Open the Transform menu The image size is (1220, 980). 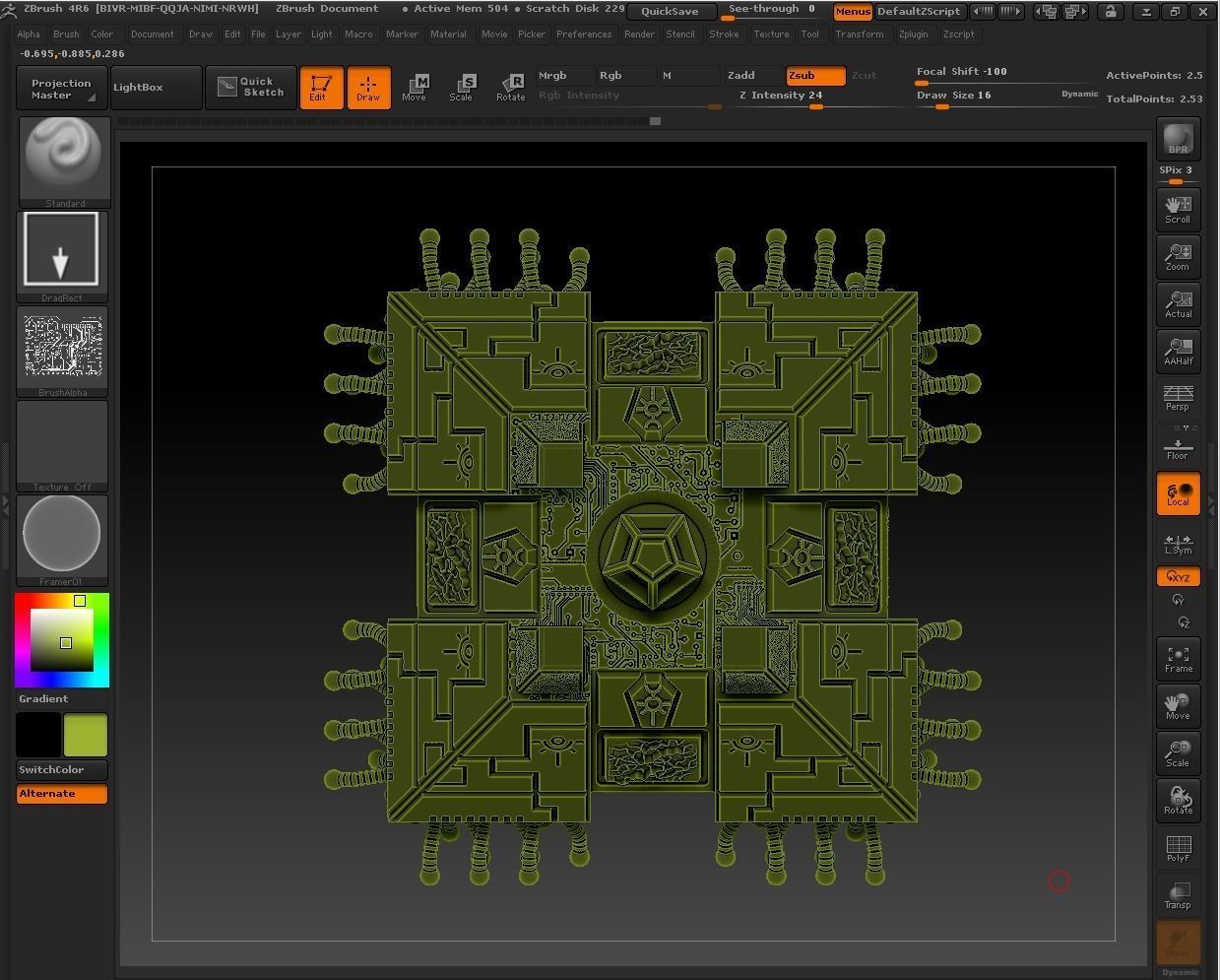point(860,34)
